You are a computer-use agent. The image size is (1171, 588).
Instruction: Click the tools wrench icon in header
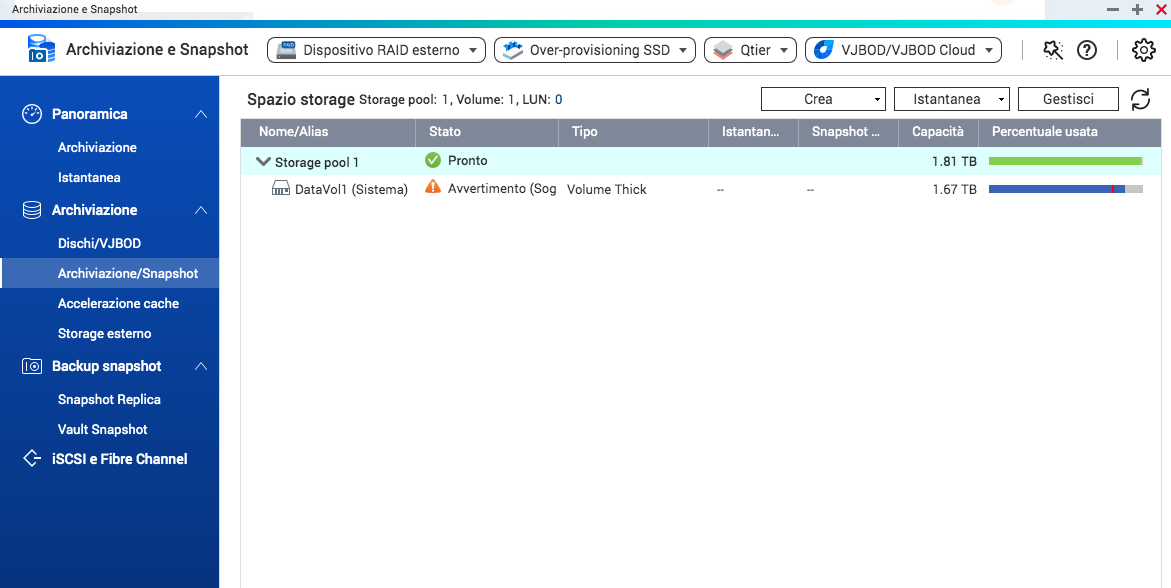[x=1052, y=50]
